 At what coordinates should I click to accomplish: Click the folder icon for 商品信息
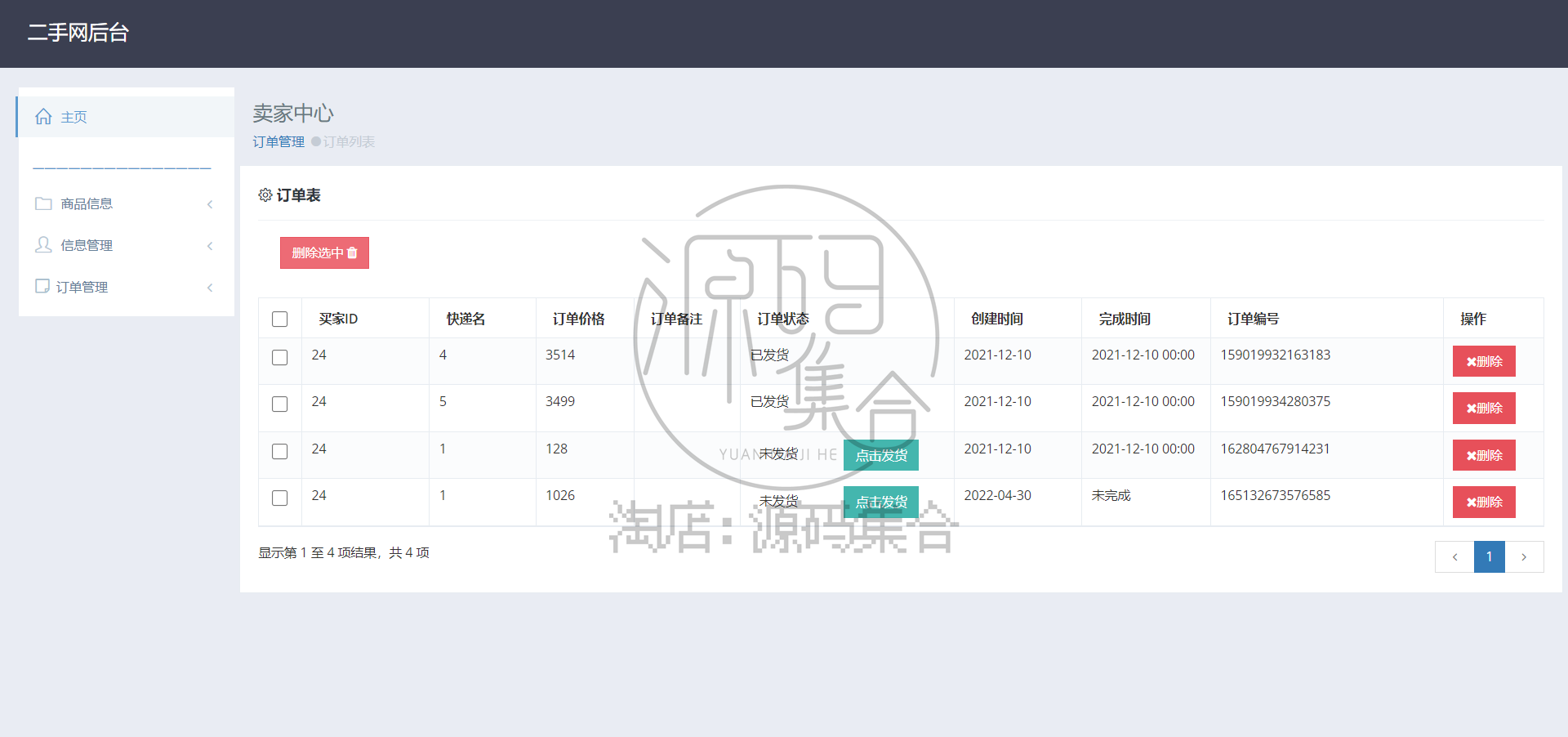point(43,203)
